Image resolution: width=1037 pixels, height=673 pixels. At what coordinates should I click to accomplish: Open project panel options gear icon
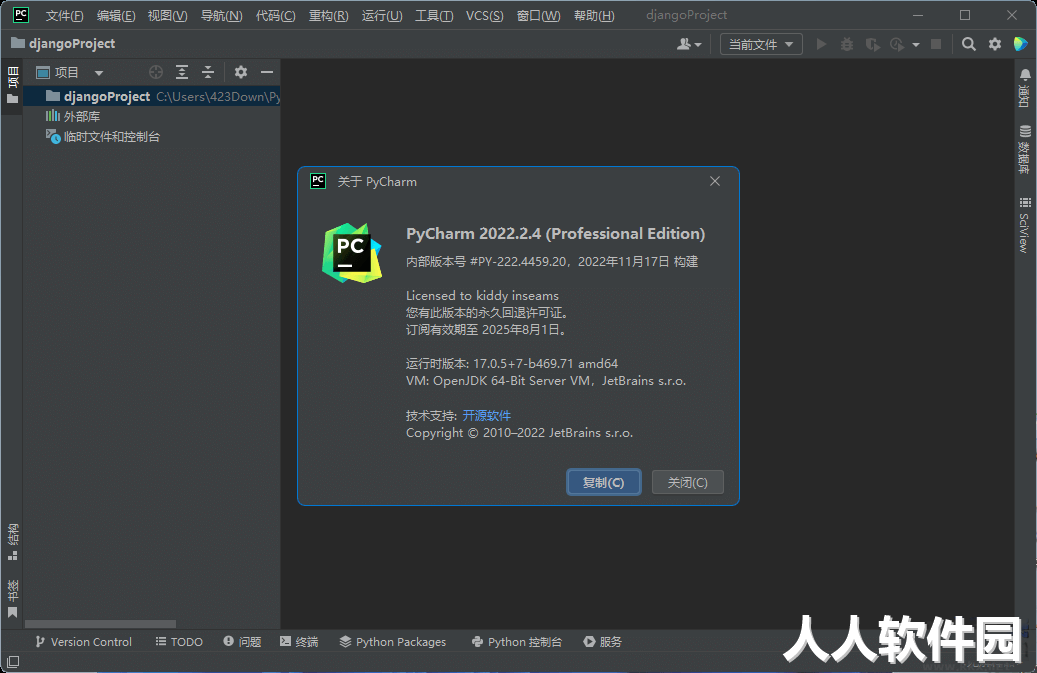[241, 72]
